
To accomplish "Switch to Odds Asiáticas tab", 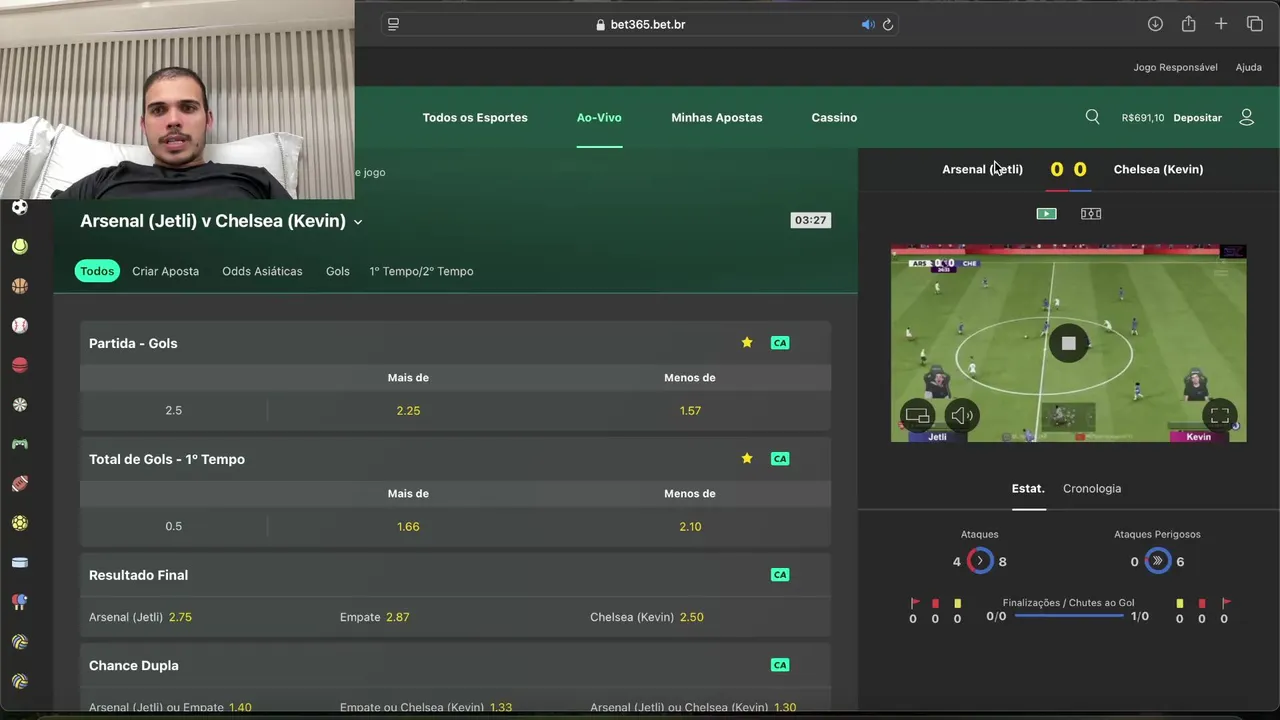I will coord(262,271).
